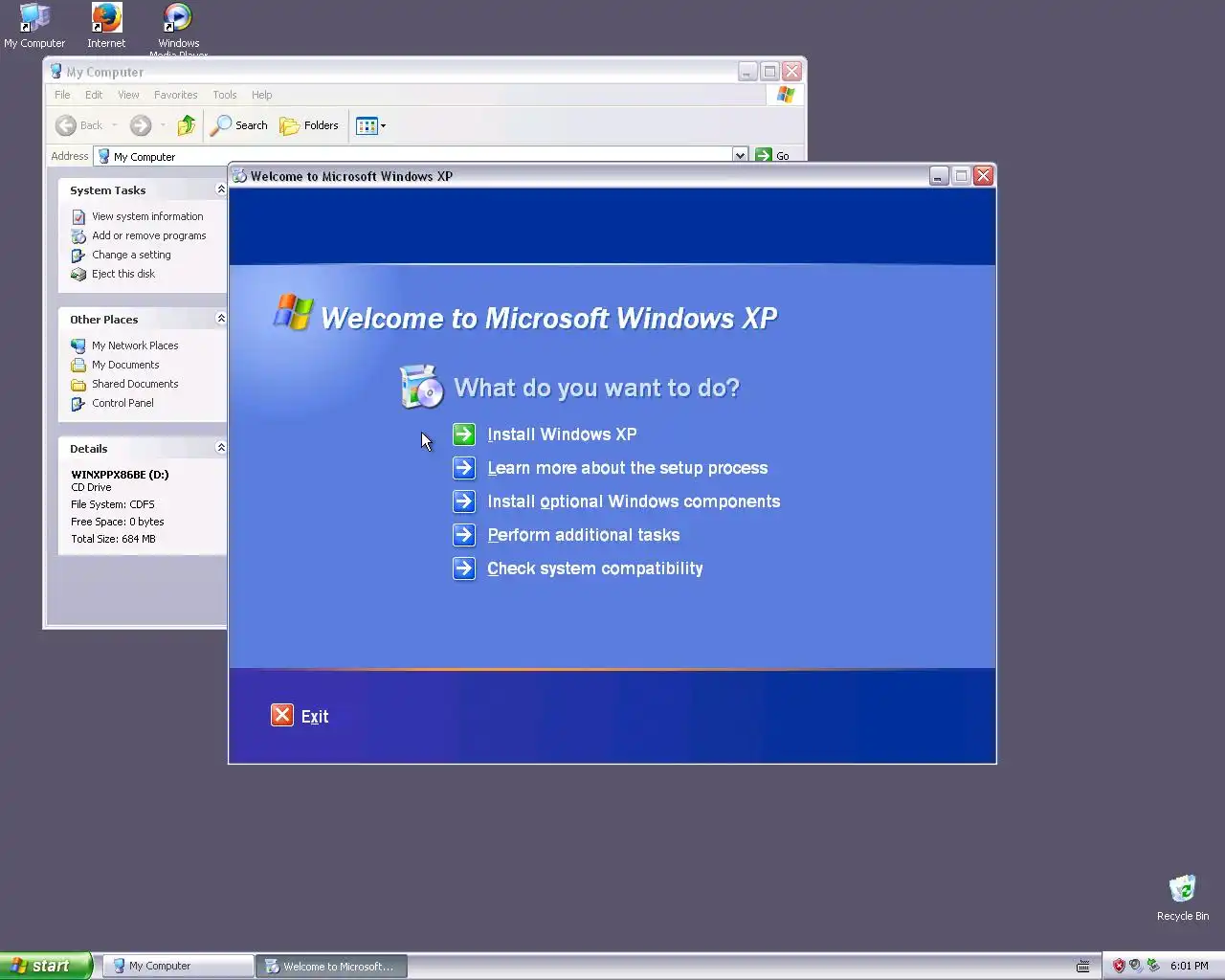Minimize the Welcome to Microsoft Windows XP window
Screen dimensions: 1225x980
[939, 175]
